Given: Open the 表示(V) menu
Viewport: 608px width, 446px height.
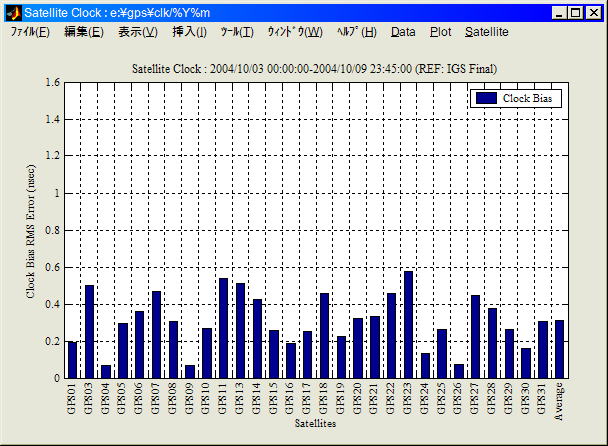Looking at the screenshot, I should [138, 32].
